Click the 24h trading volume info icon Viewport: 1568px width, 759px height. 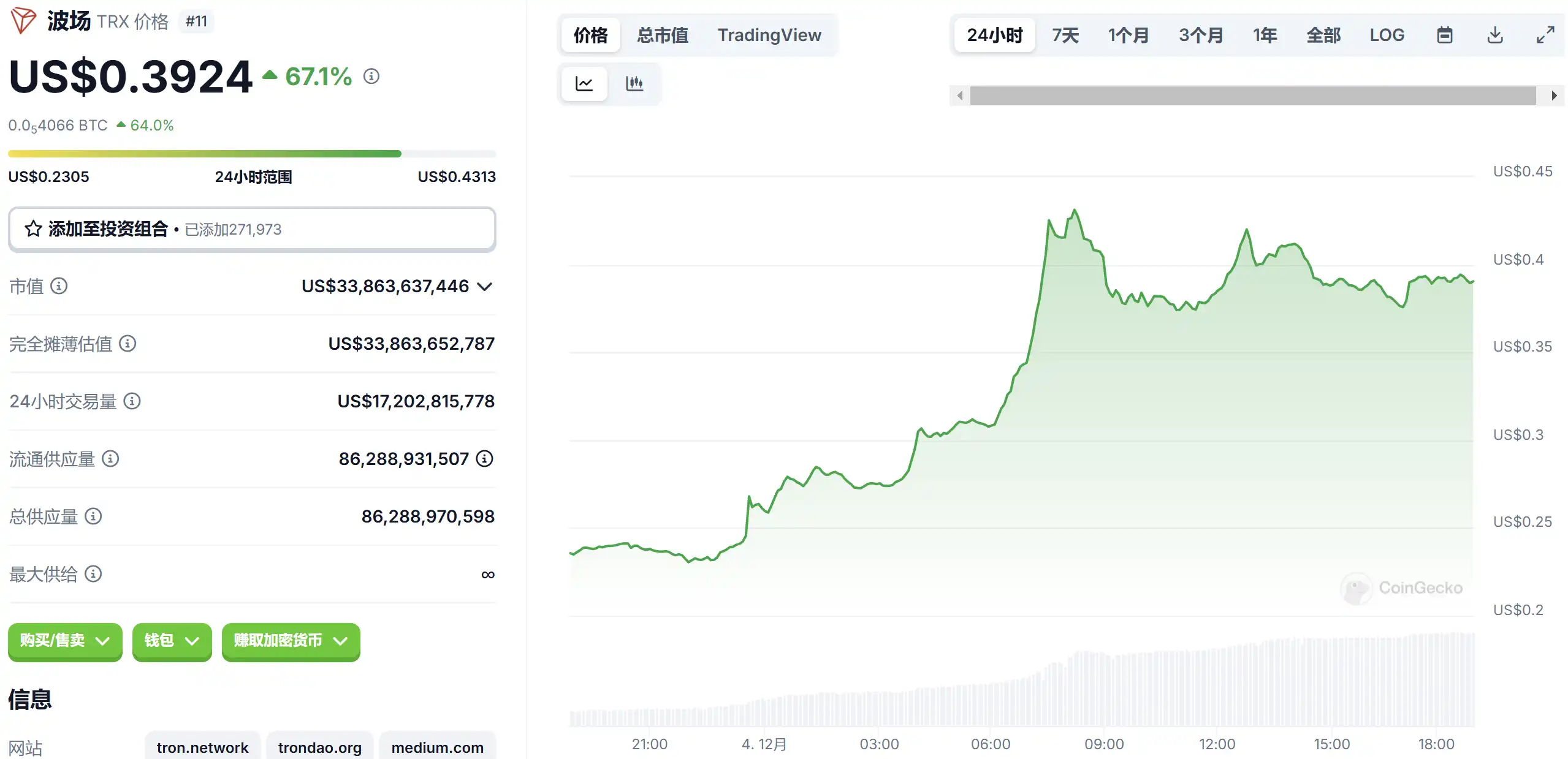(x=132, y=401)
